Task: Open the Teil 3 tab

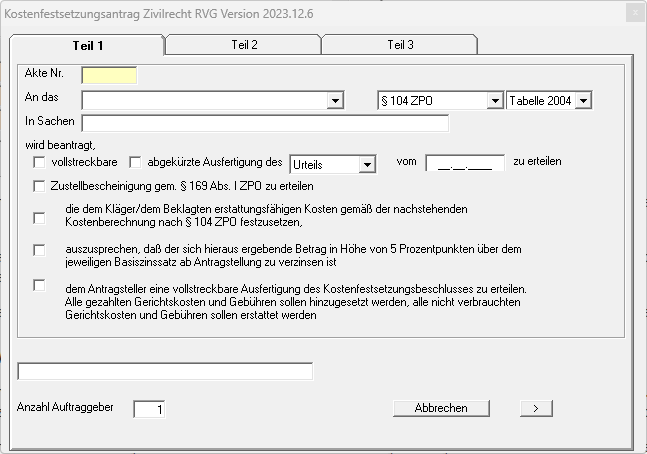Action: pos(400,45)
